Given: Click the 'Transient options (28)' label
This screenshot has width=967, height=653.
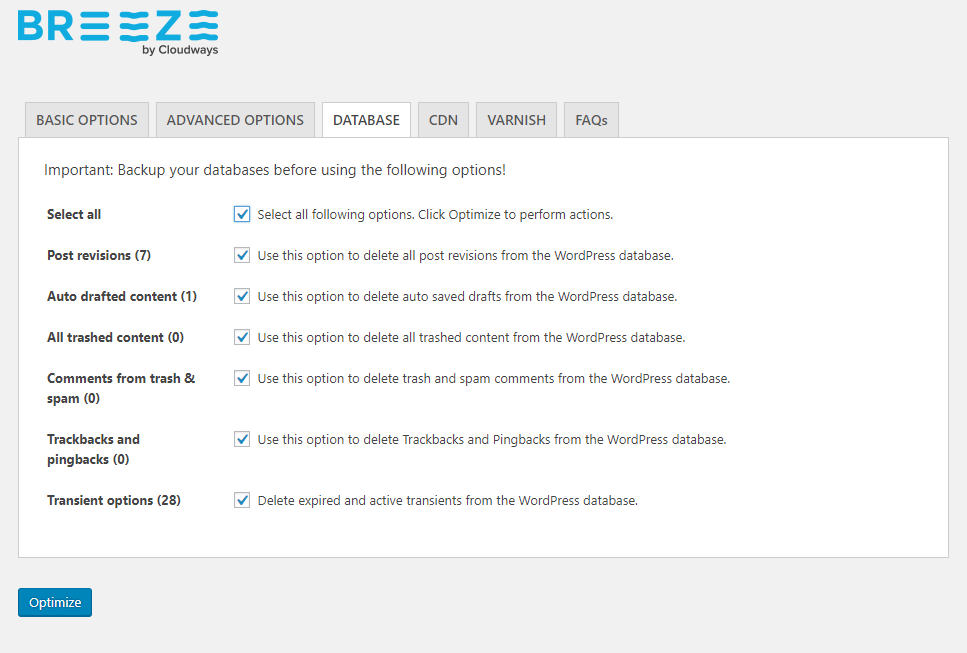Looking at the screenshot, I should [x=114, y=500].
